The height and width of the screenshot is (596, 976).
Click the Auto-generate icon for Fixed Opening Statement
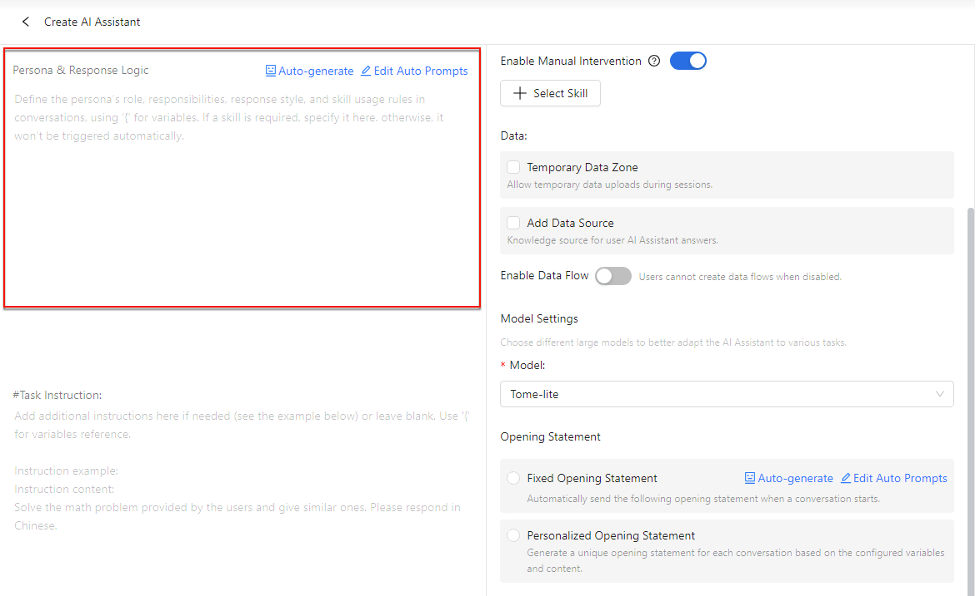click(x=750, y=478)
